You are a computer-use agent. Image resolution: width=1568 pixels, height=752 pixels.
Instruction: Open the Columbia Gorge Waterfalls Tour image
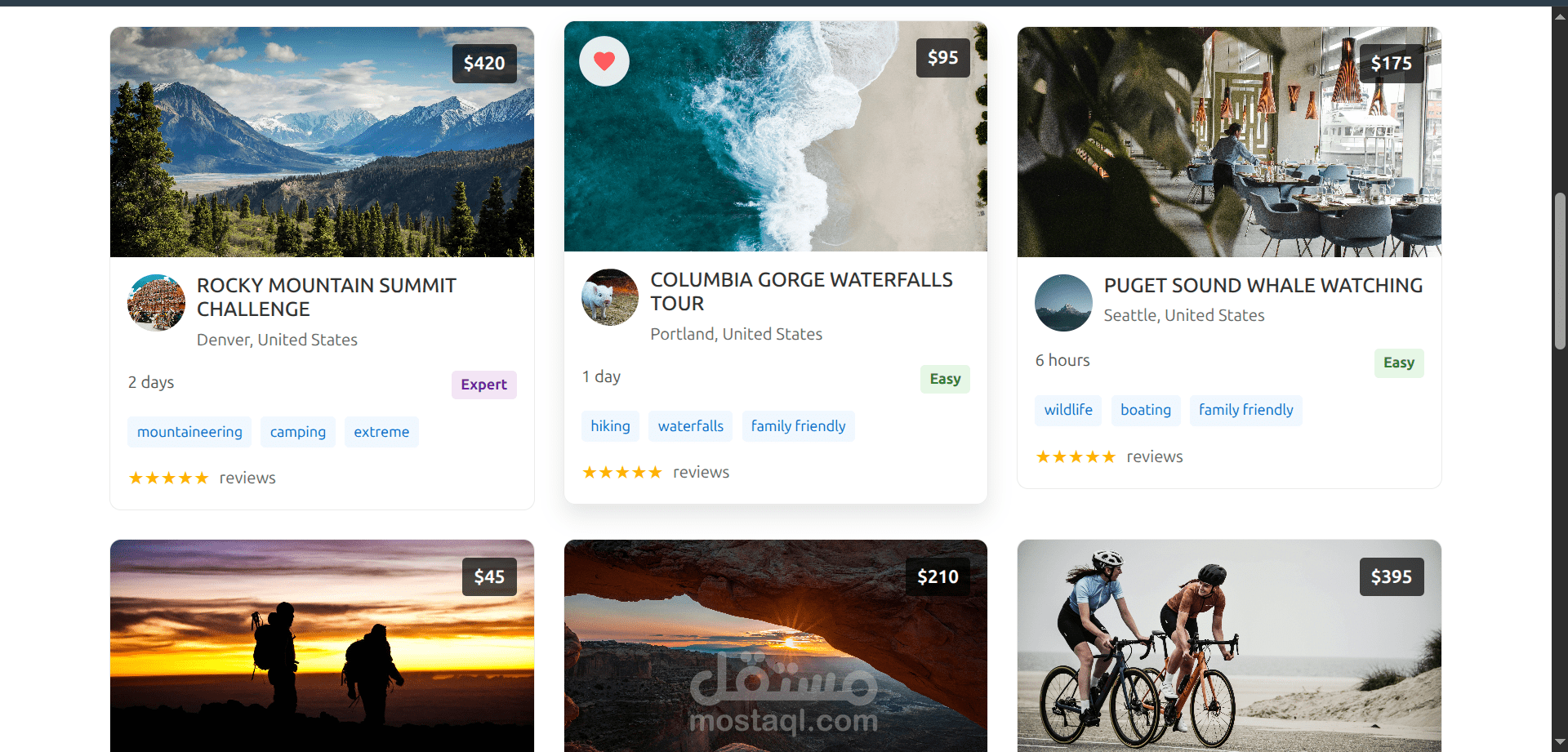pyautogui.click(x=776, y=136)
